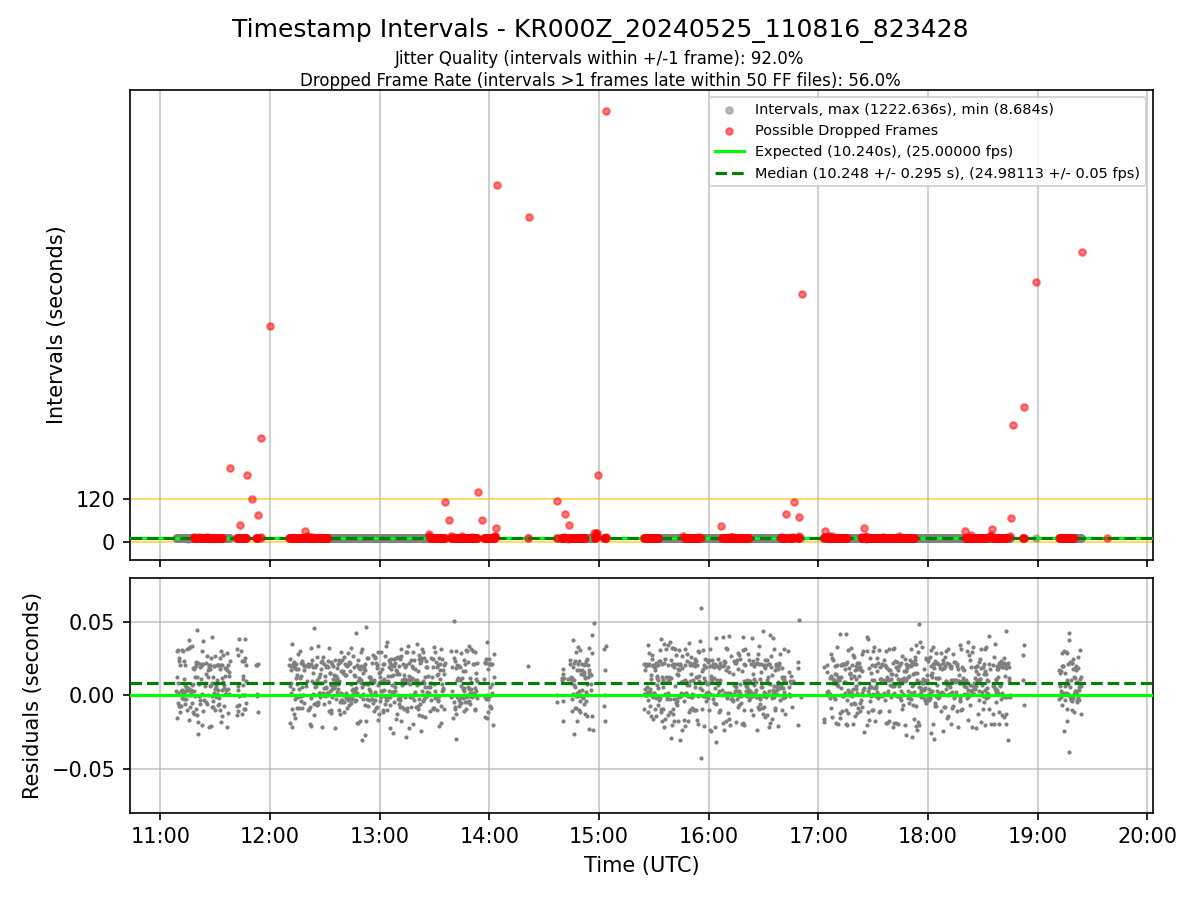Click legend entry 'Possible Dropped Frames'
The height and width of the screenshot is (900, 1200).
[846, 130]
